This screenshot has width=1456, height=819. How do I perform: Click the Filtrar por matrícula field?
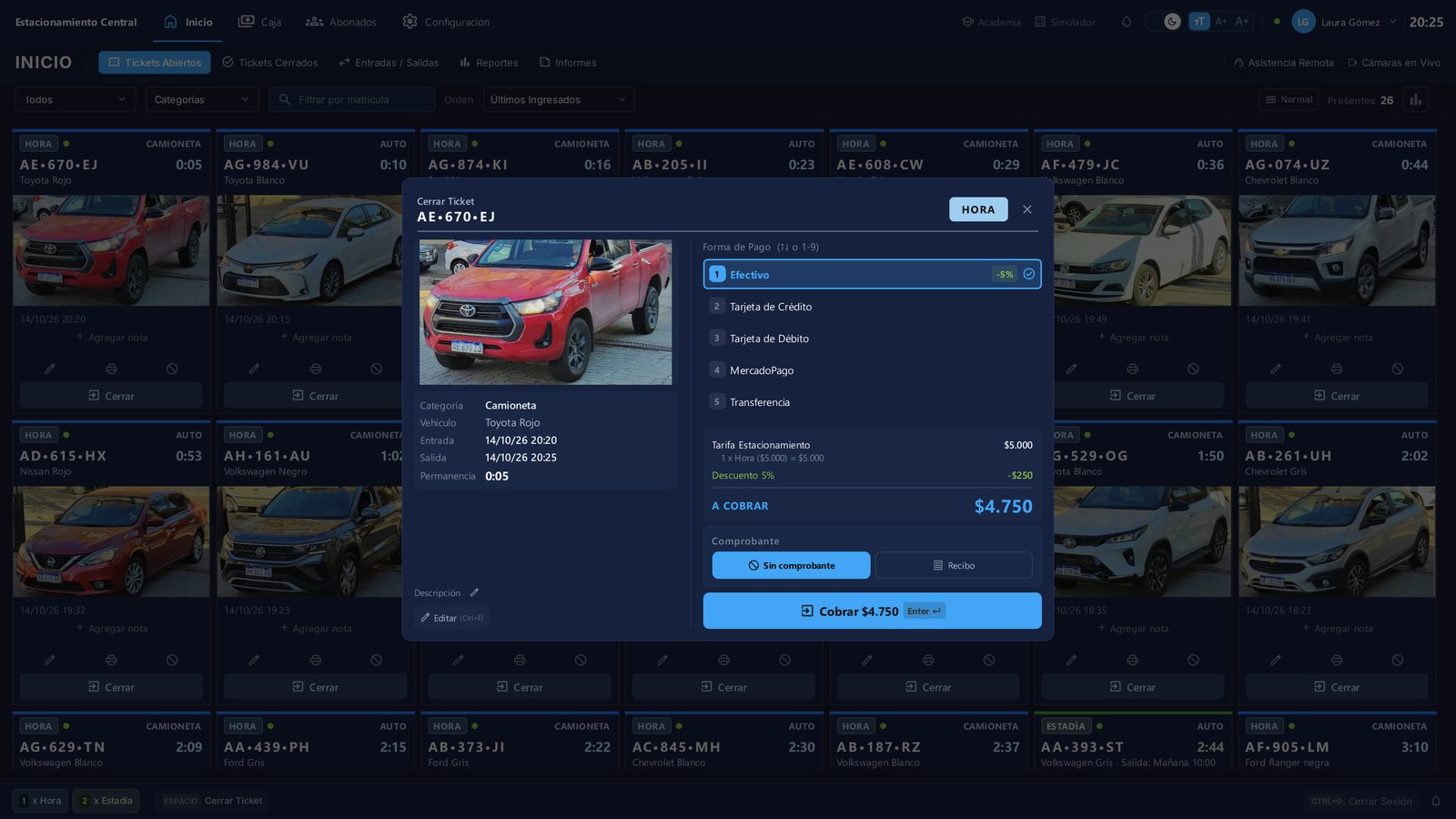351,99
